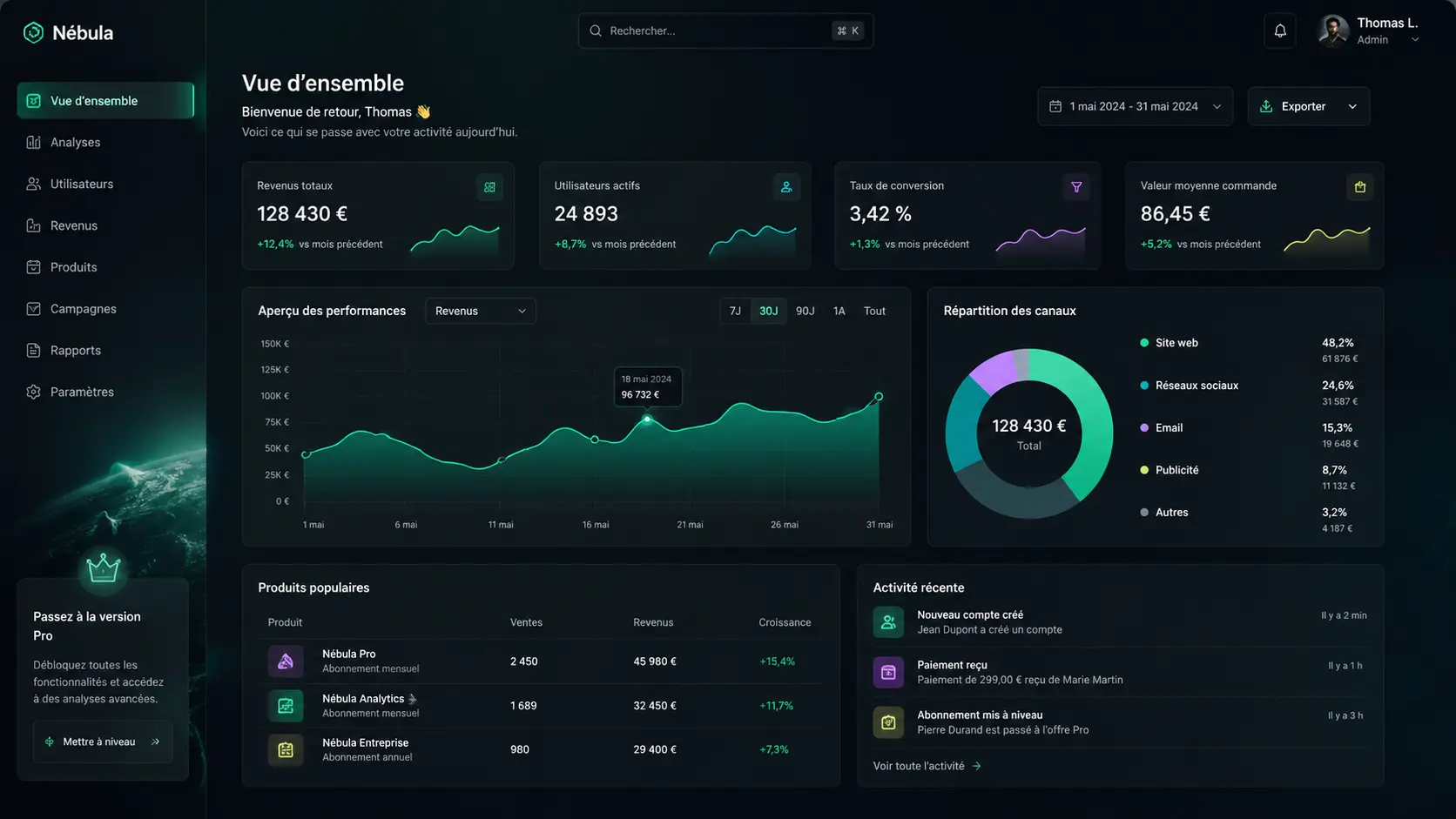Open notifications bell icon
The height and width of the screenshot is (819, 1456).
pyautogui.click(x=1280, y=31)
